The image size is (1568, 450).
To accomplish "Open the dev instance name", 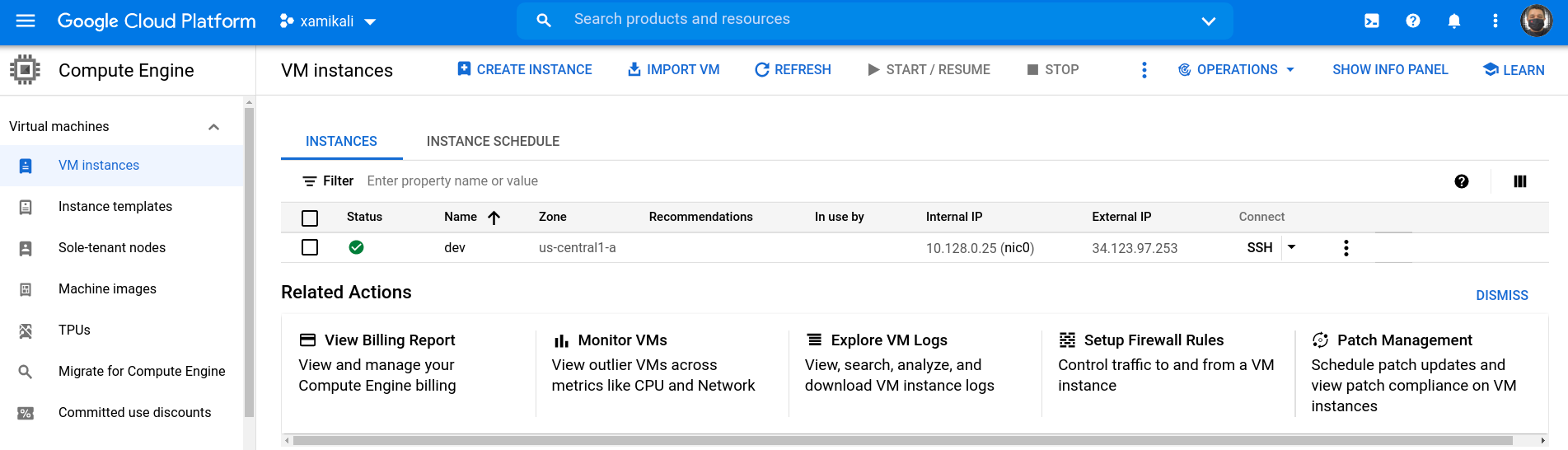I will click(x=455, y=247).
